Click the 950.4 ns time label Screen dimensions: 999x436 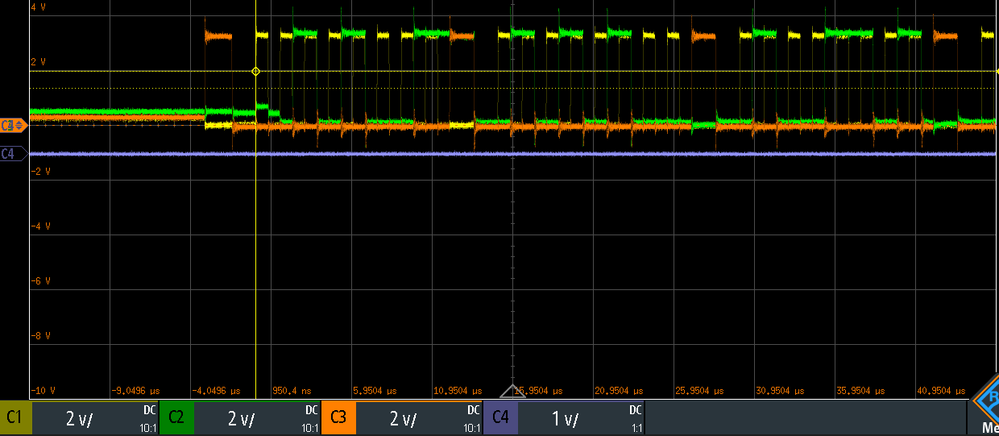pos(294,390)
